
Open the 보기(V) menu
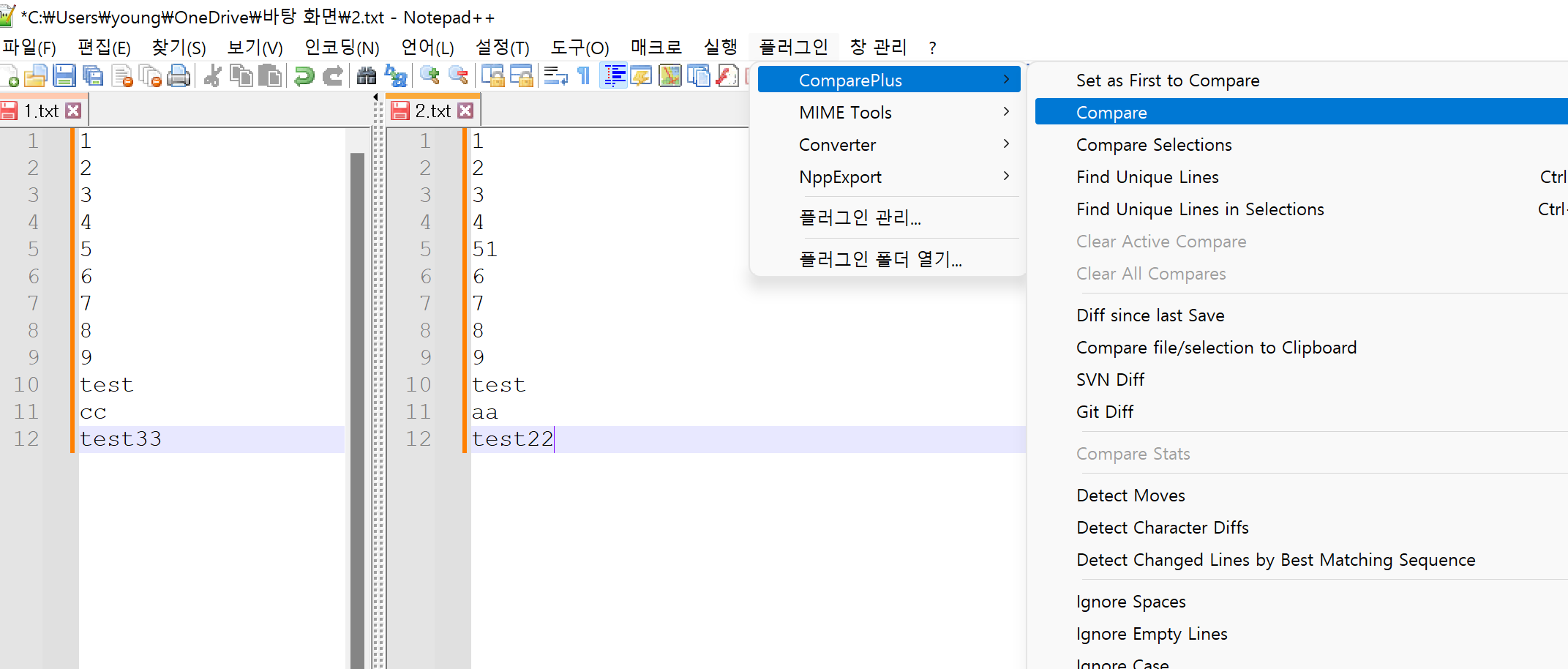[255, 48]
